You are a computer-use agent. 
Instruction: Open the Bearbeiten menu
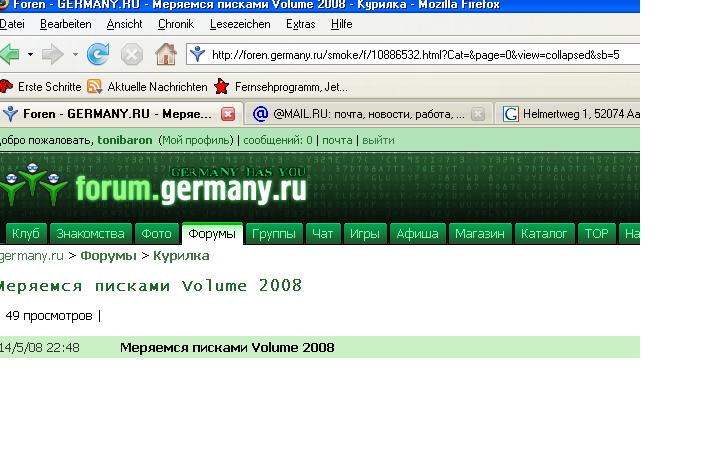pyautogui.click(x=66, y=24)
